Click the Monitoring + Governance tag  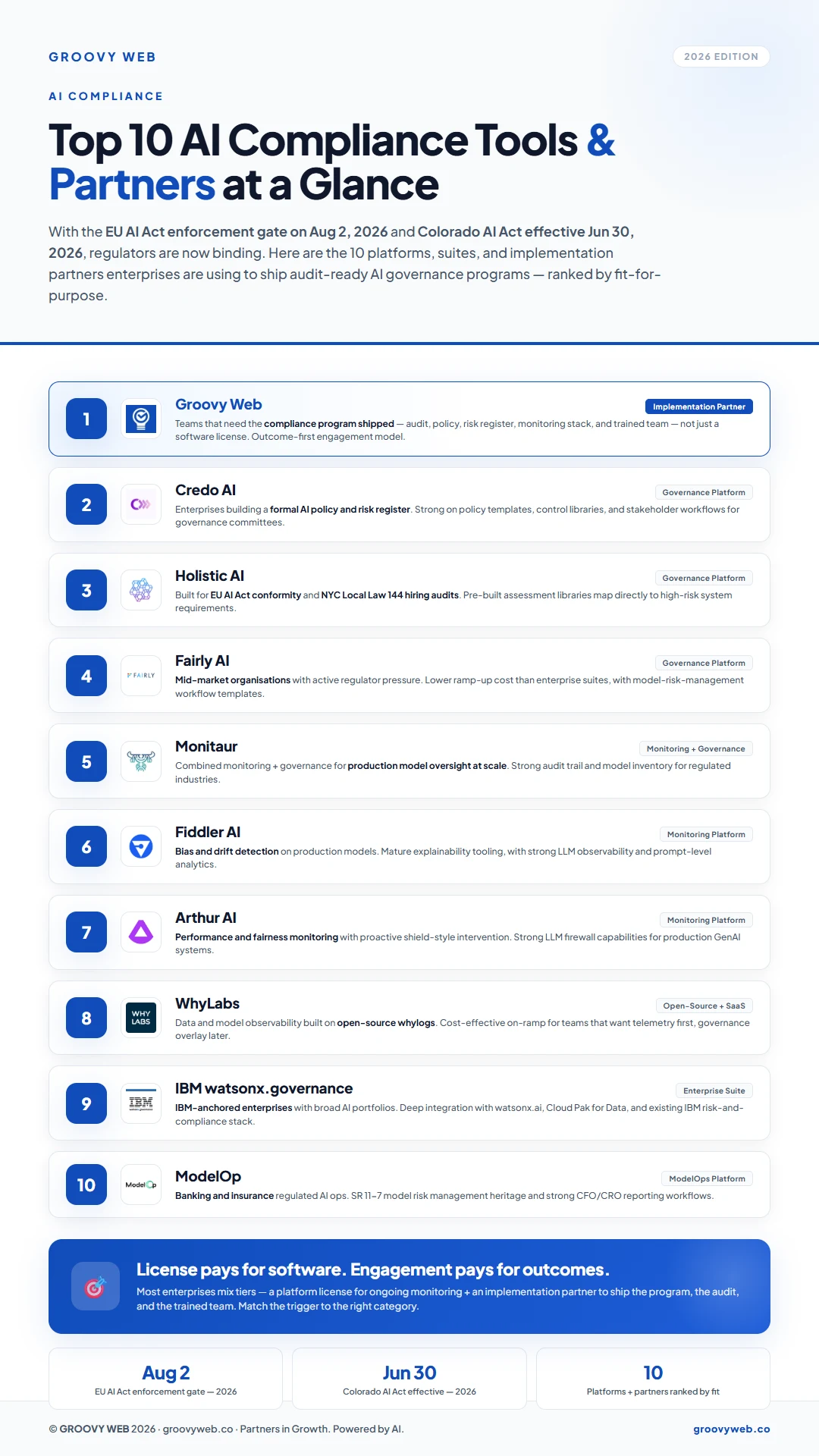[696, 748]
